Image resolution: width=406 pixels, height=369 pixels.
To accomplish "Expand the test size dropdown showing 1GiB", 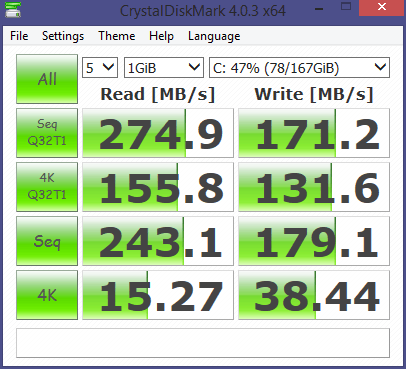I will (x=164, y=68).
